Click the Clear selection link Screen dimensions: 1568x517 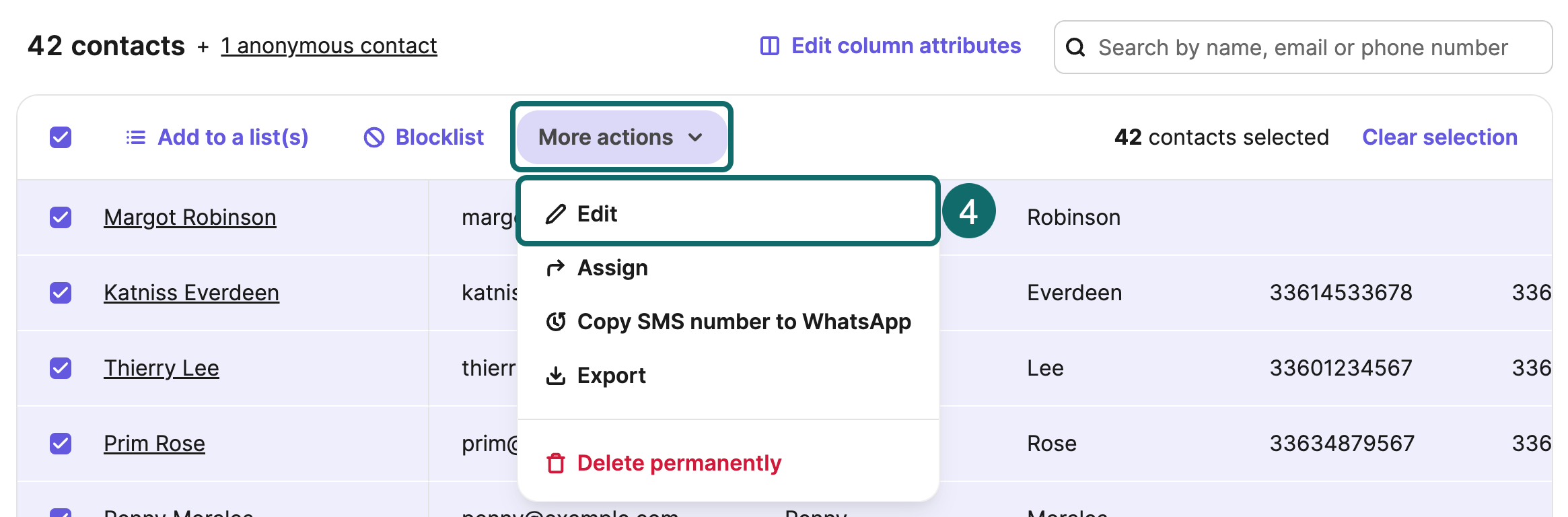1439,137
